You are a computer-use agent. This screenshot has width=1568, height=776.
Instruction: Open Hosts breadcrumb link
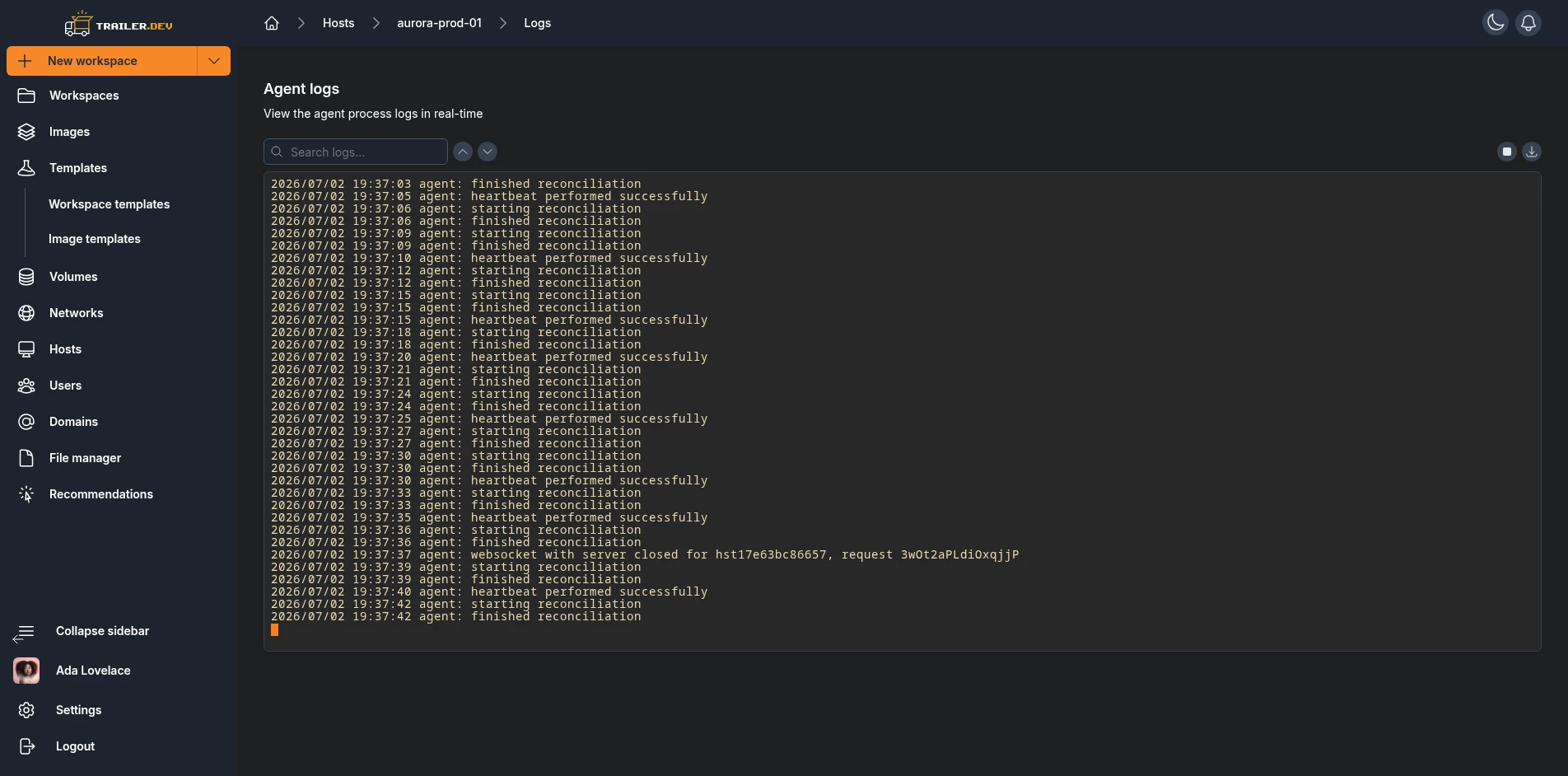(338, 23)
